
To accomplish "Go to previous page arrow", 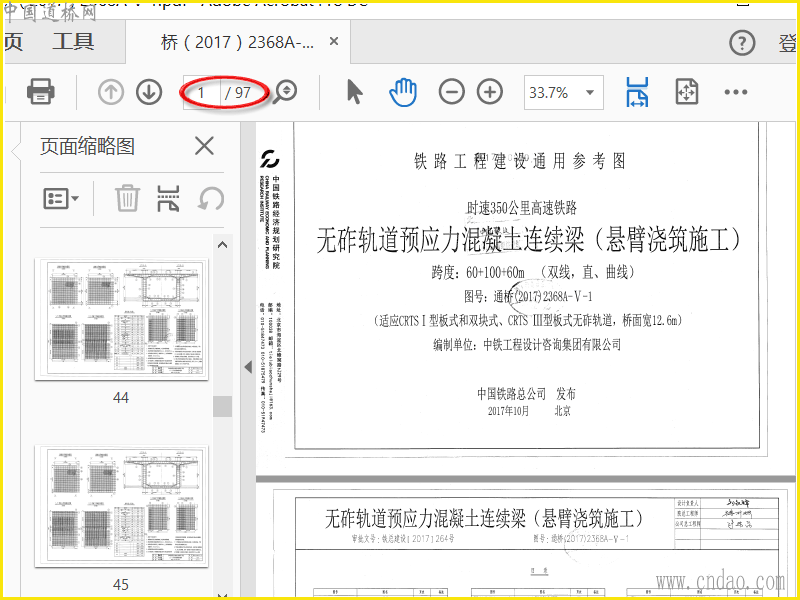I will (111, 92).
